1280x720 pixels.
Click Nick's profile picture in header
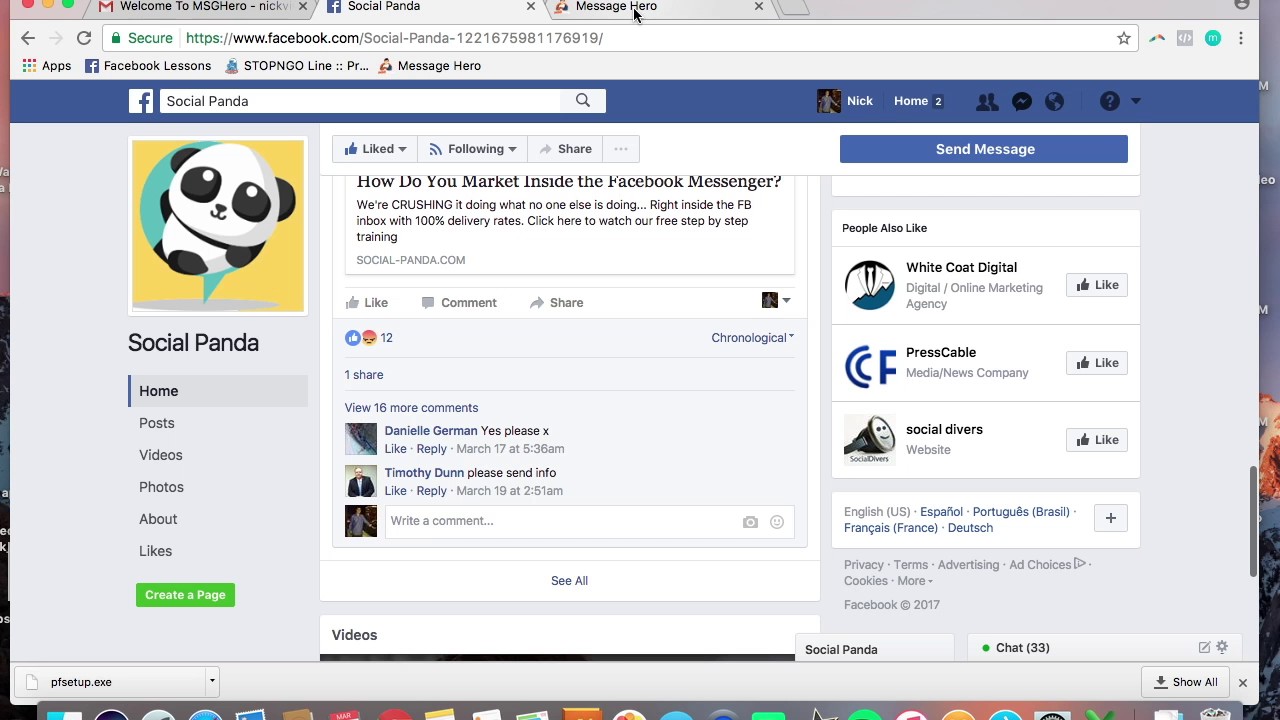[829, 101]
